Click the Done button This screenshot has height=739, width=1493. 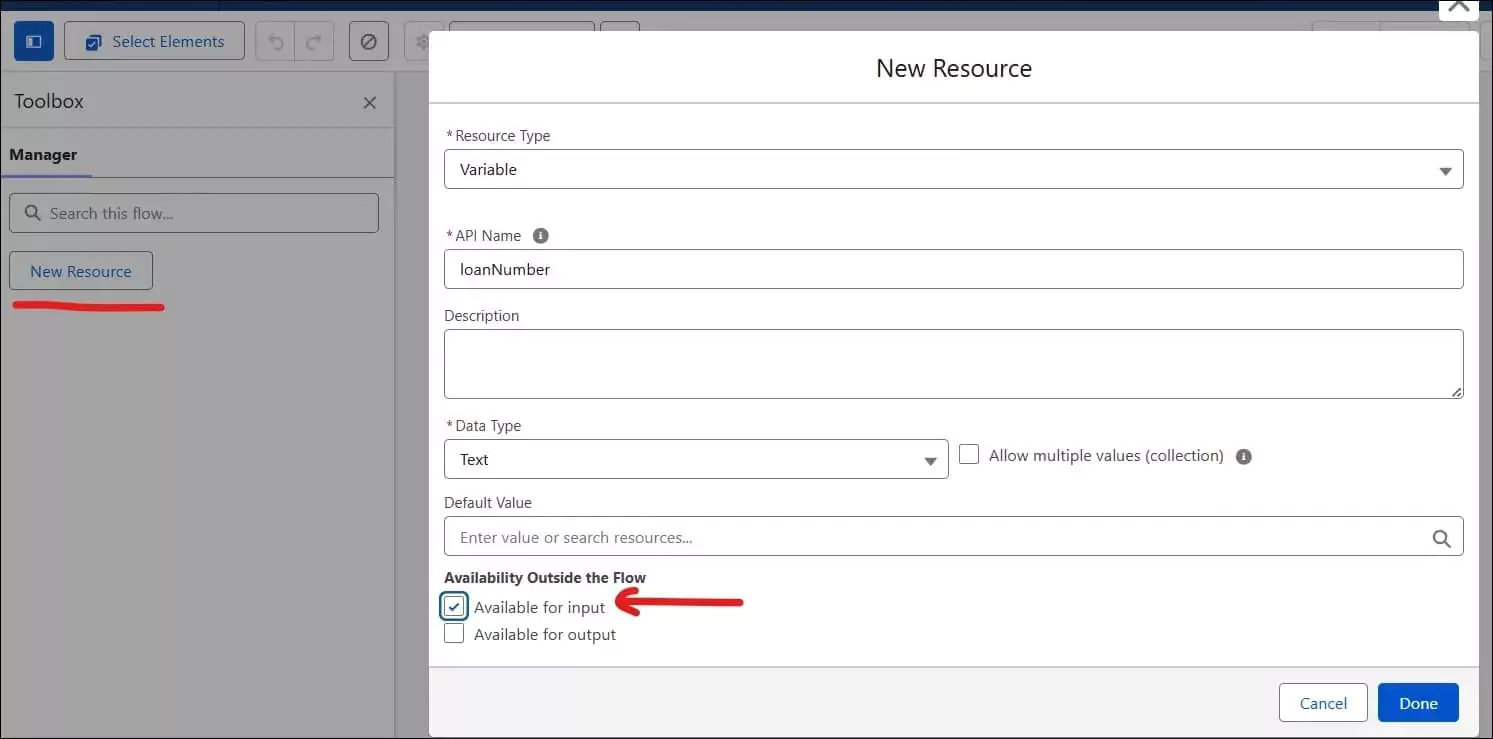click(x=1418, y=702)
